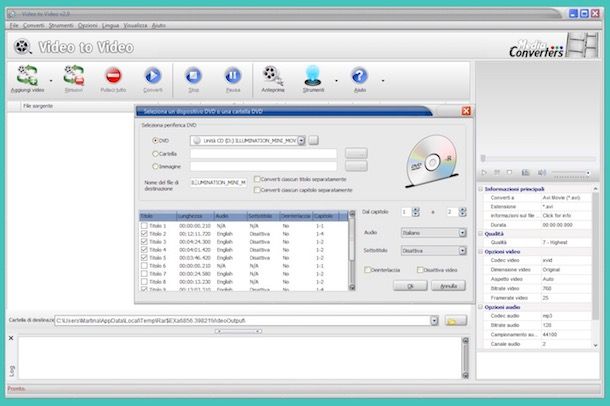Viewport: 610px width, 406px height.
Task: Open the destination folder path dropdown
Action: 434,320
